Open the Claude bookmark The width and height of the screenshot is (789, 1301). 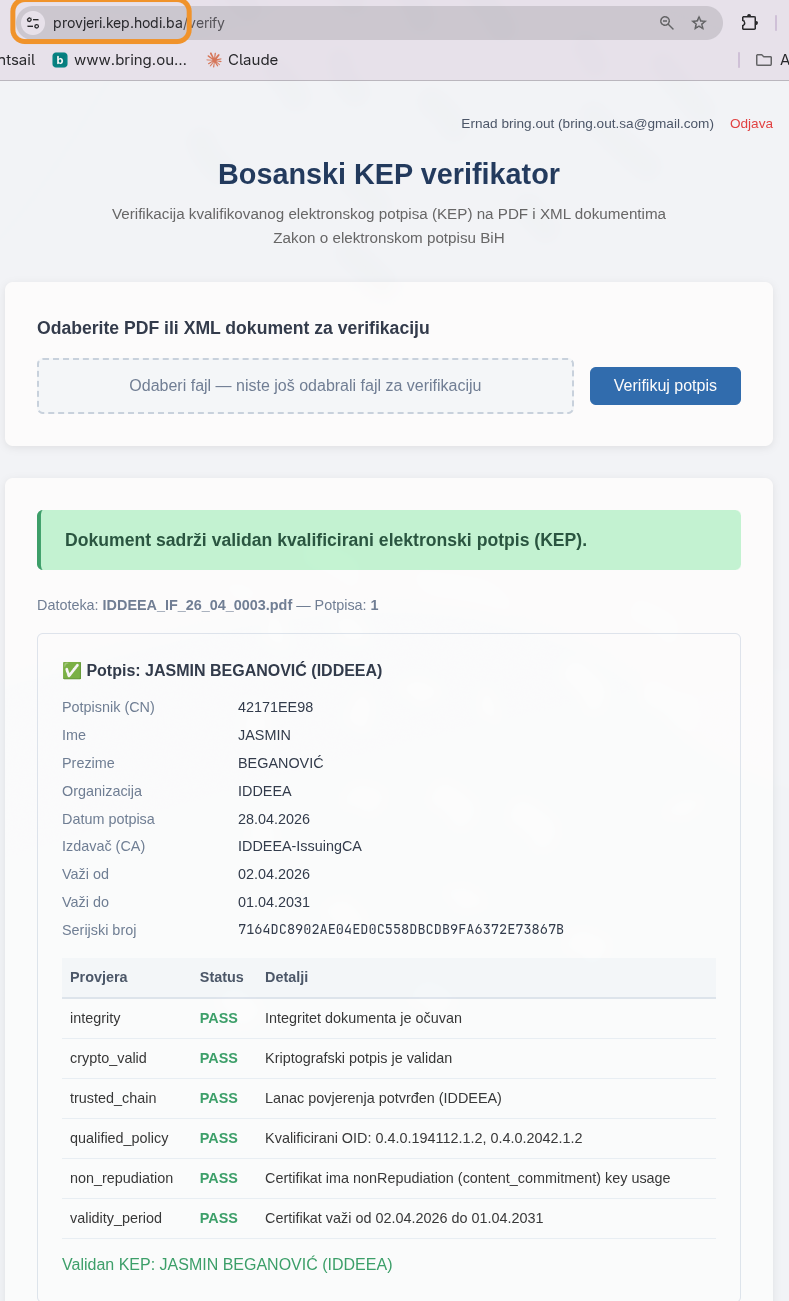[x=242, y=60]
